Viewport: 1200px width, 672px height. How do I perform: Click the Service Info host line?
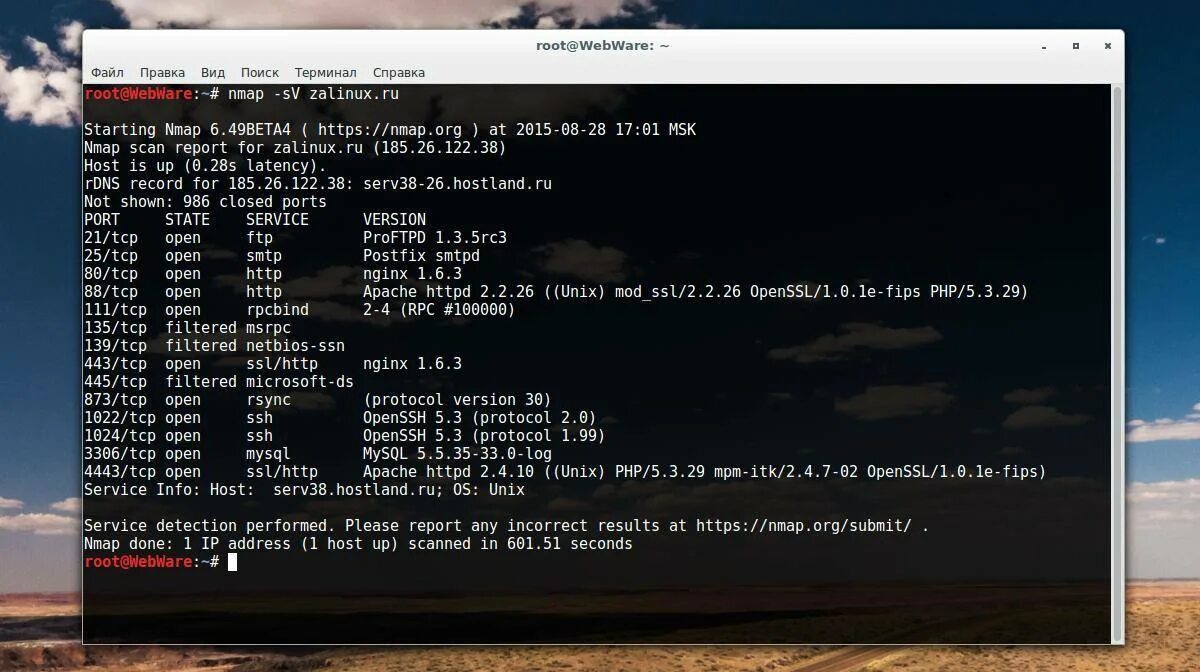click(x=304, y=490)
